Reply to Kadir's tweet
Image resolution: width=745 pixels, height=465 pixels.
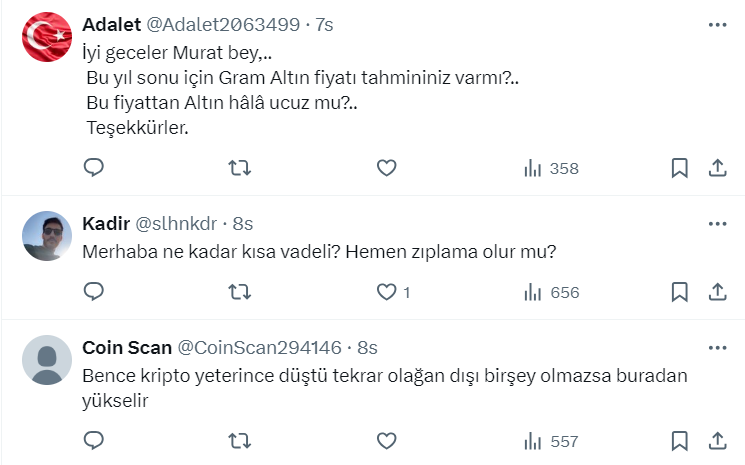94,292
